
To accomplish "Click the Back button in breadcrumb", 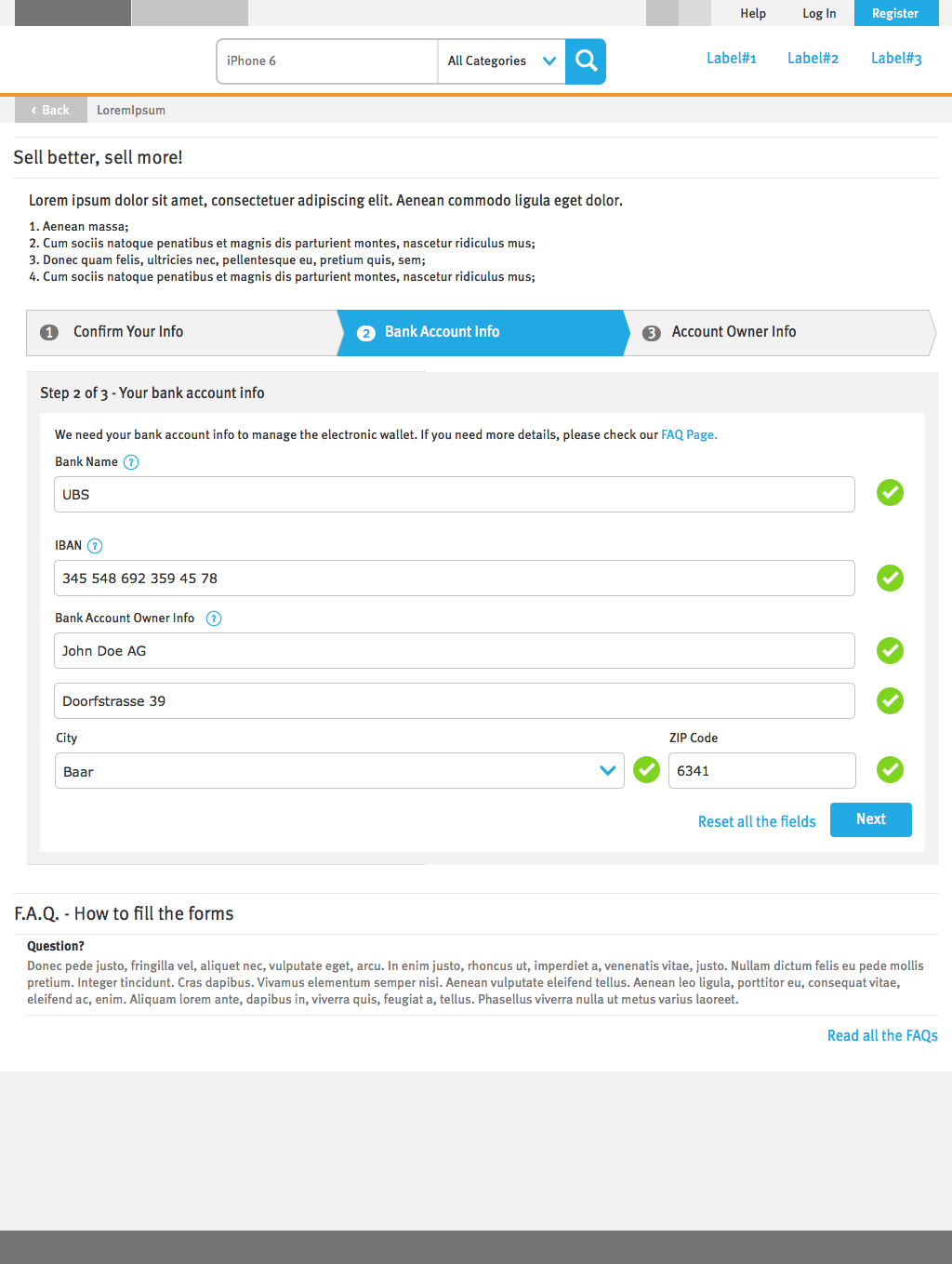I will click(x=51, y=110).
